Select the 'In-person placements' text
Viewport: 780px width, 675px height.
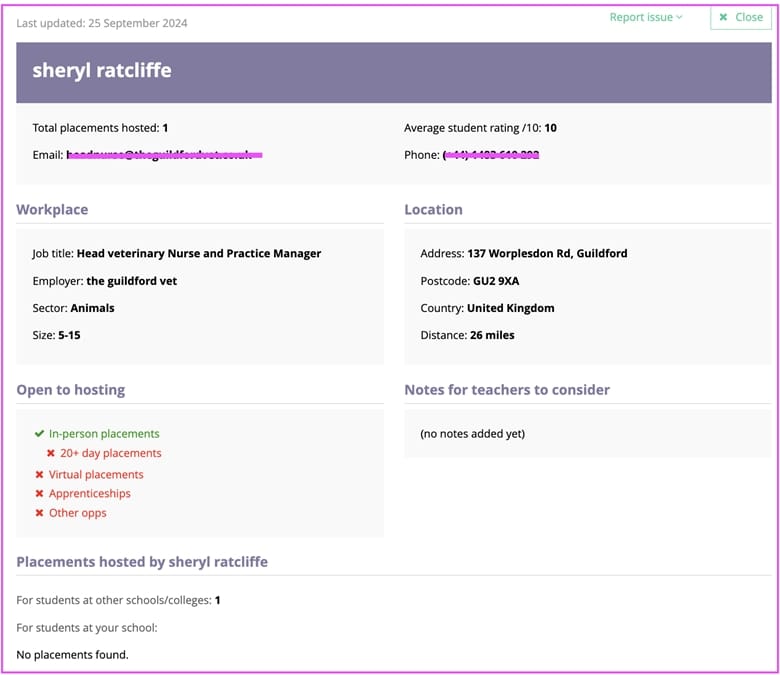tap(104, 434)
